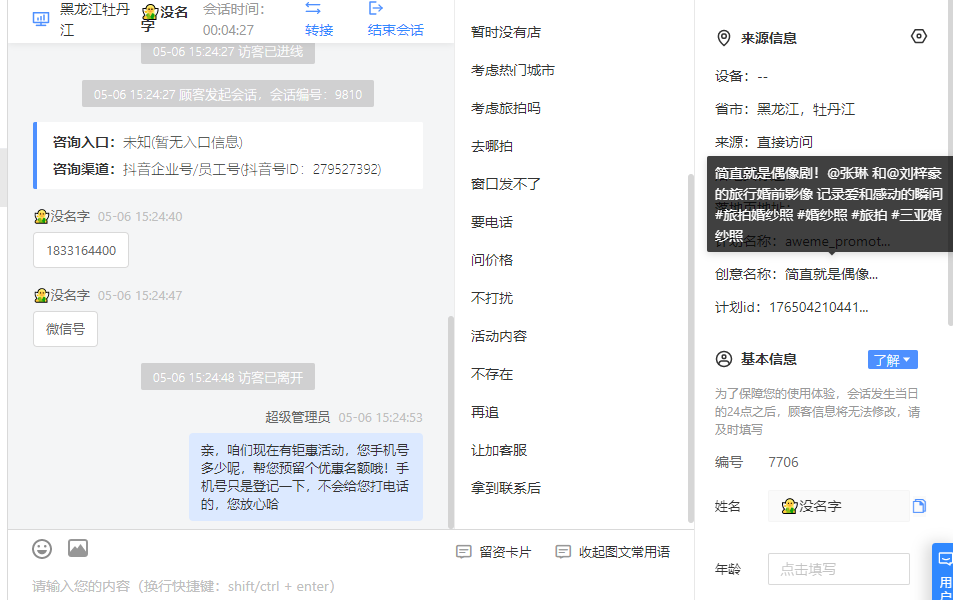Viewport: 953px width, 600px height.
Task: Click the 计划id value 176504210441...
Action: point(818,308)
